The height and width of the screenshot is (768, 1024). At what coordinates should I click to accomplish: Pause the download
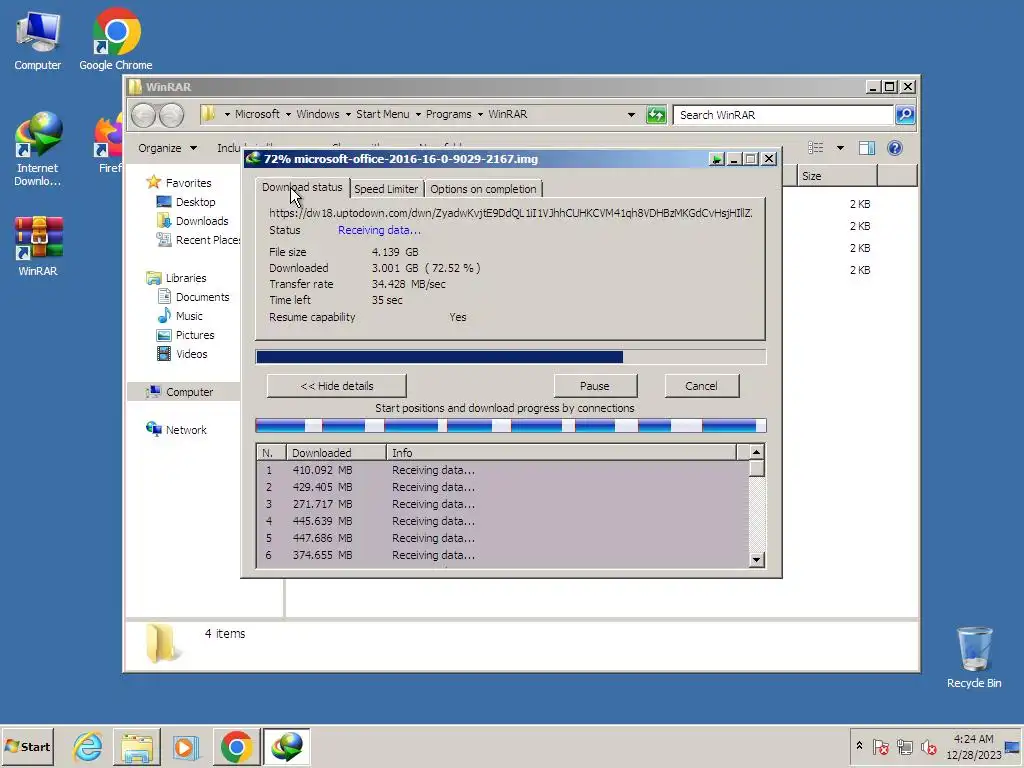[x=595, y=386]
